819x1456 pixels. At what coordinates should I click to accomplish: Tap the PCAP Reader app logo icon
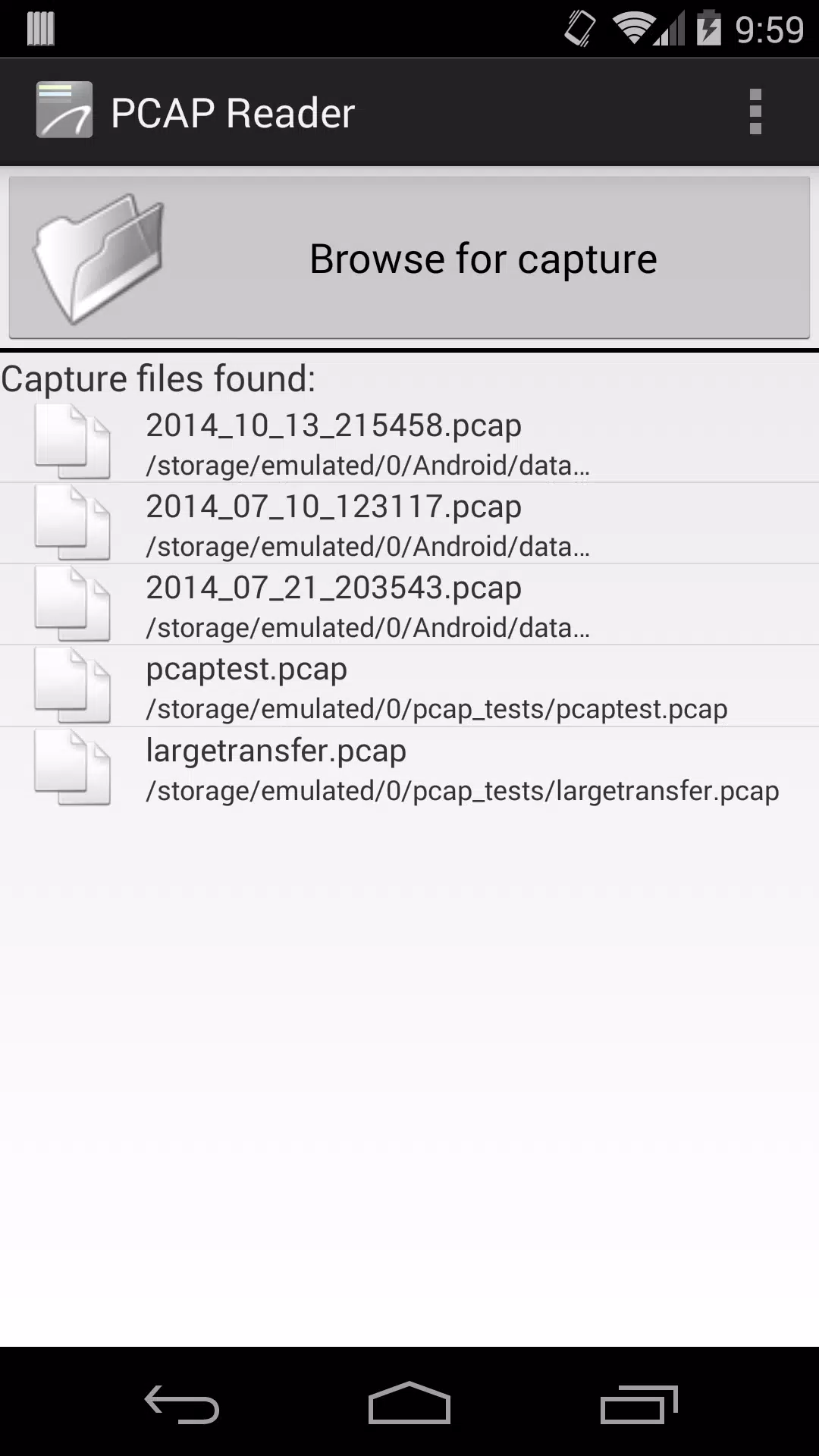coord(64,111)
